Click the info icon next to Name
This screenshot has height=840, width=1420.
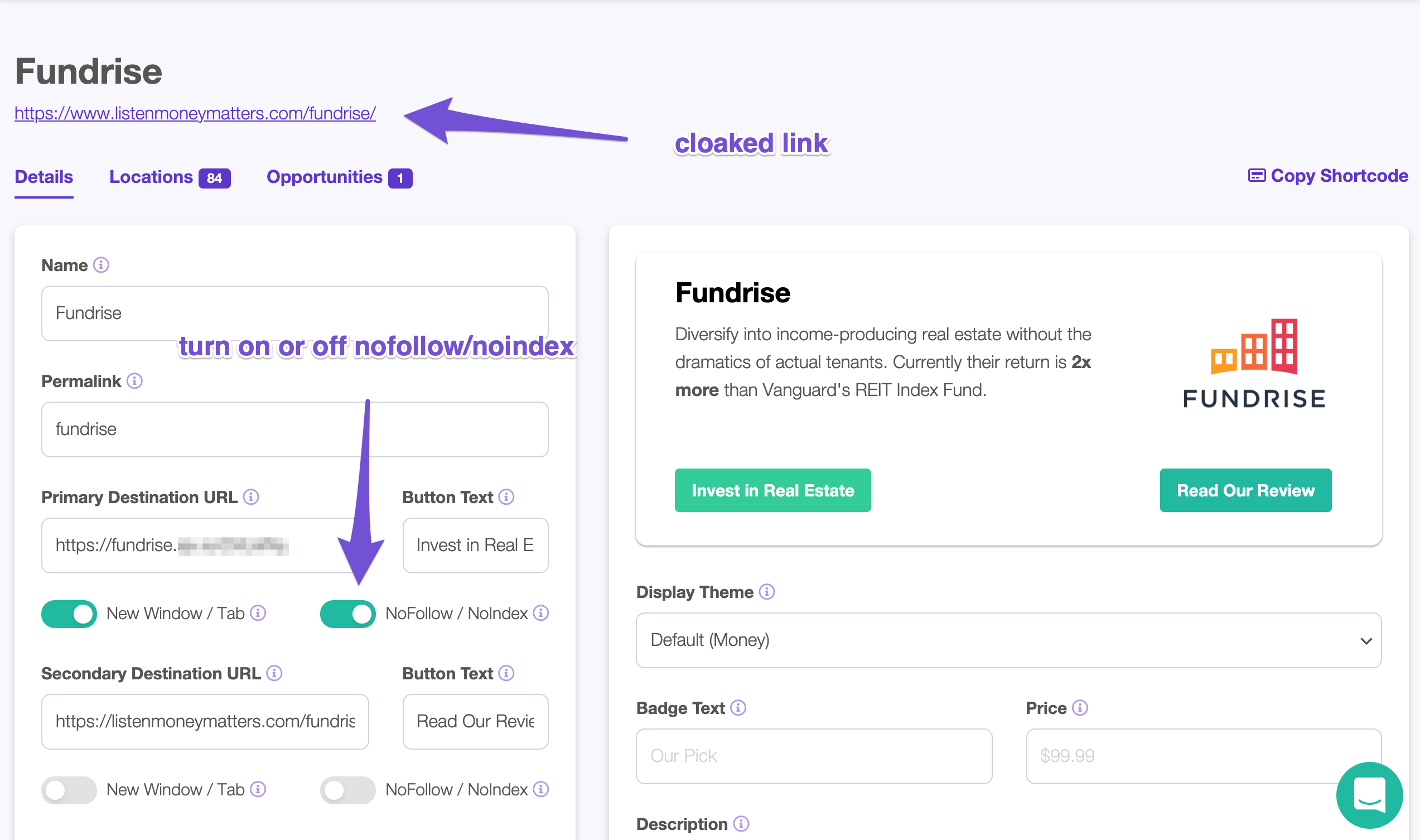click(101, 265)
